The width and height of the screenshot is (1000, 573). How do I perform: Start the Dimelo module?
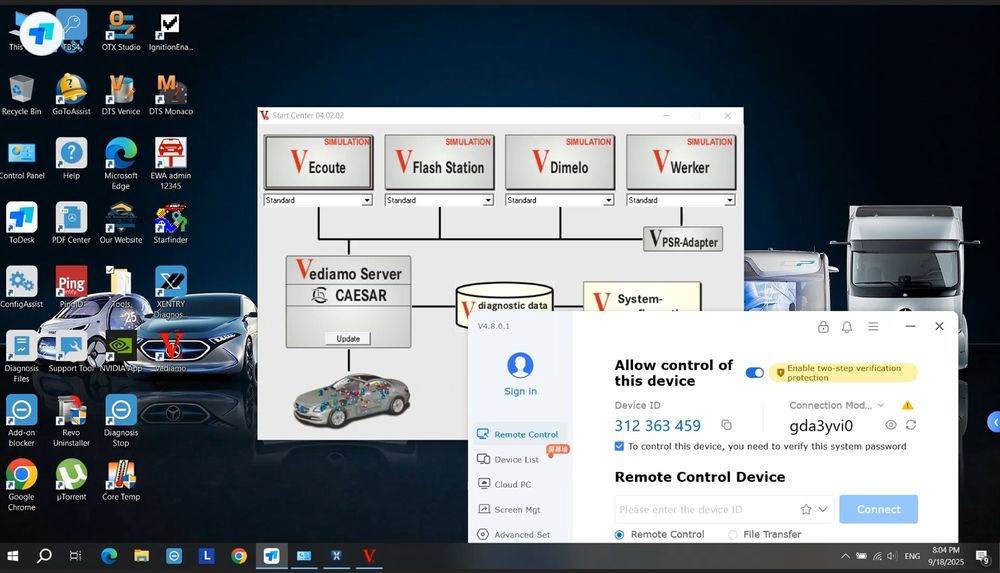click(560, 161)
